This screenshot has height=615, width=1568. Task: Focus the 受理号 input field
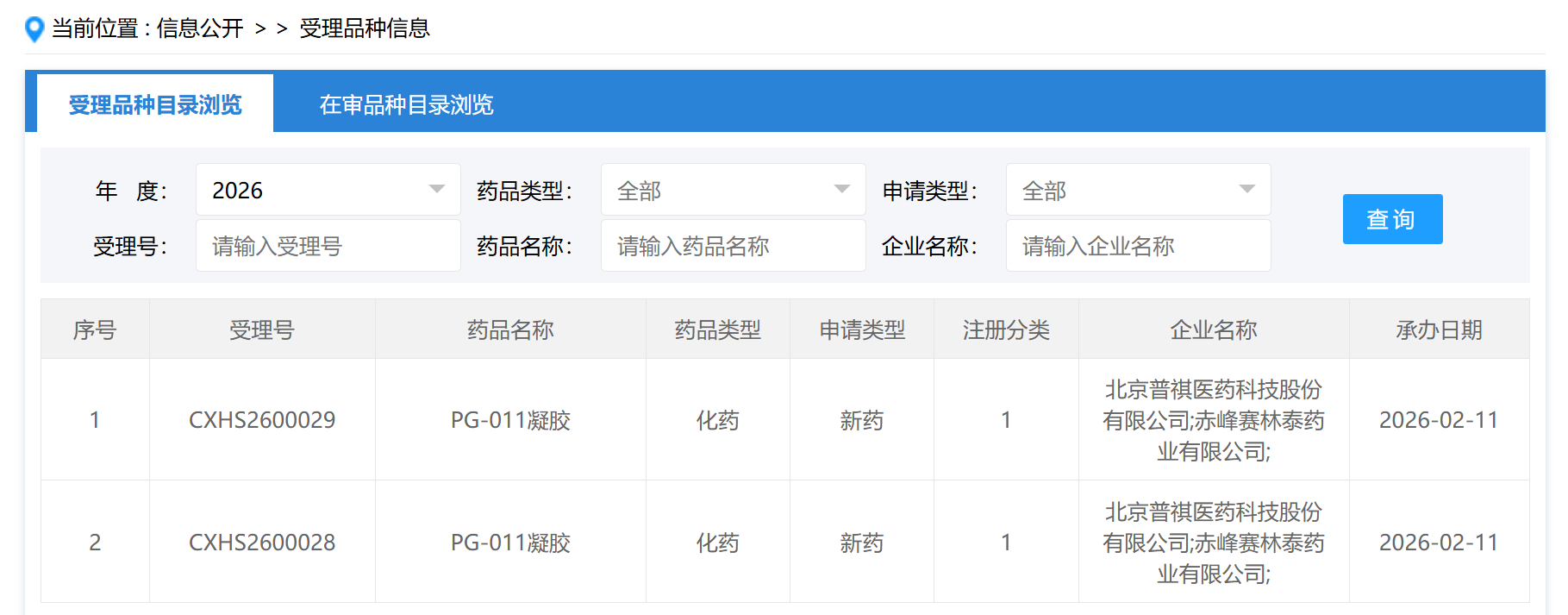tap(328, 247)
